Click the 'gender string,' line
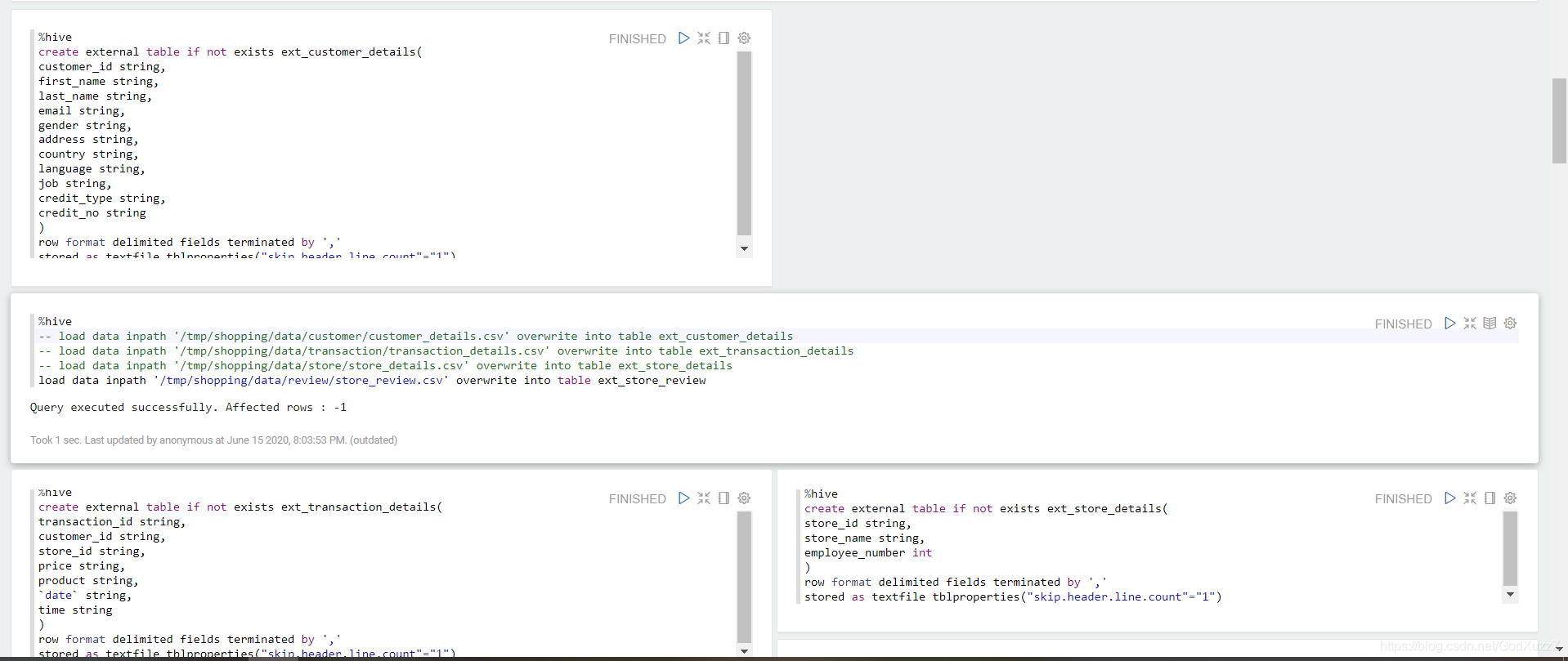Image resolution: width=1568 pixels, height=661 pixels. [x=85, y=126]
